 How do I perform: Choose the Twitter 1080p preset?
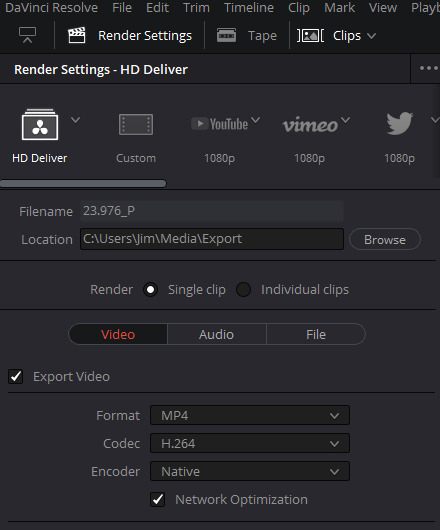coord(400,123)
